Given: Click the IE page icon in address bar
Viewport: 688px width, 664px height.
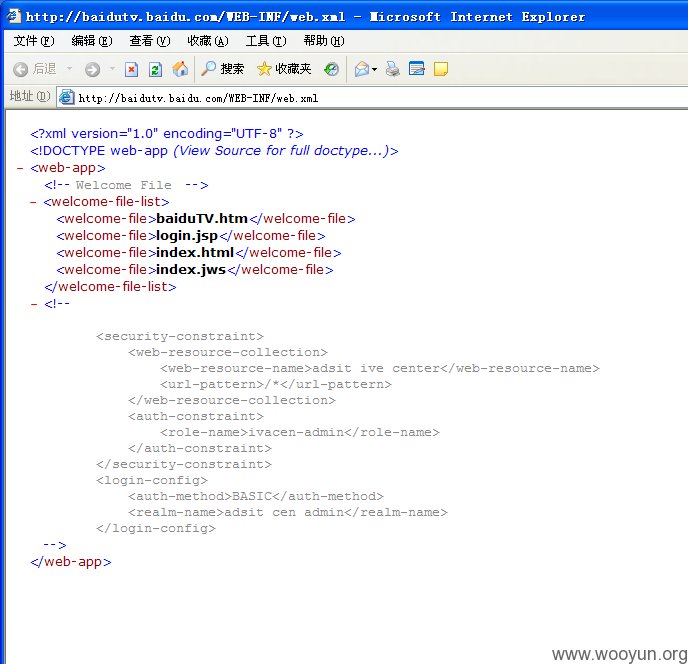Looking at the screenshot, I should [x=67, y=97].
